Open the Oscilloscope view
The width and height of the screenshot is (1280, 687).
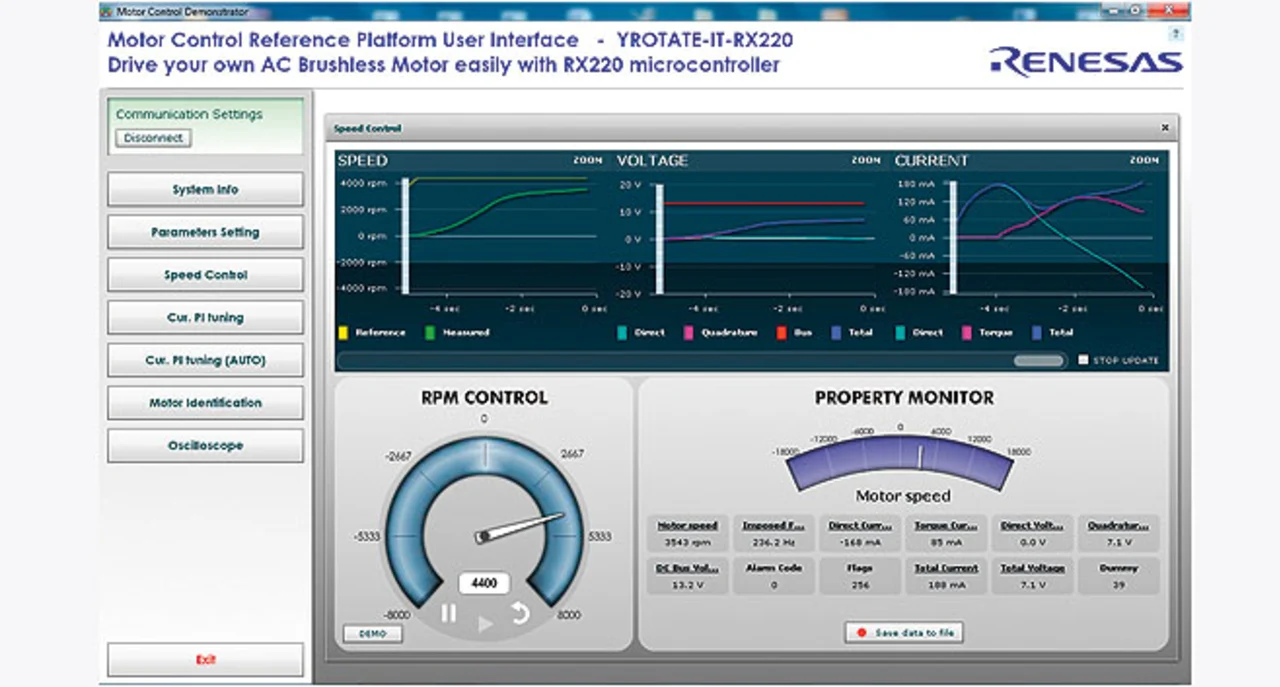point(205,445)
